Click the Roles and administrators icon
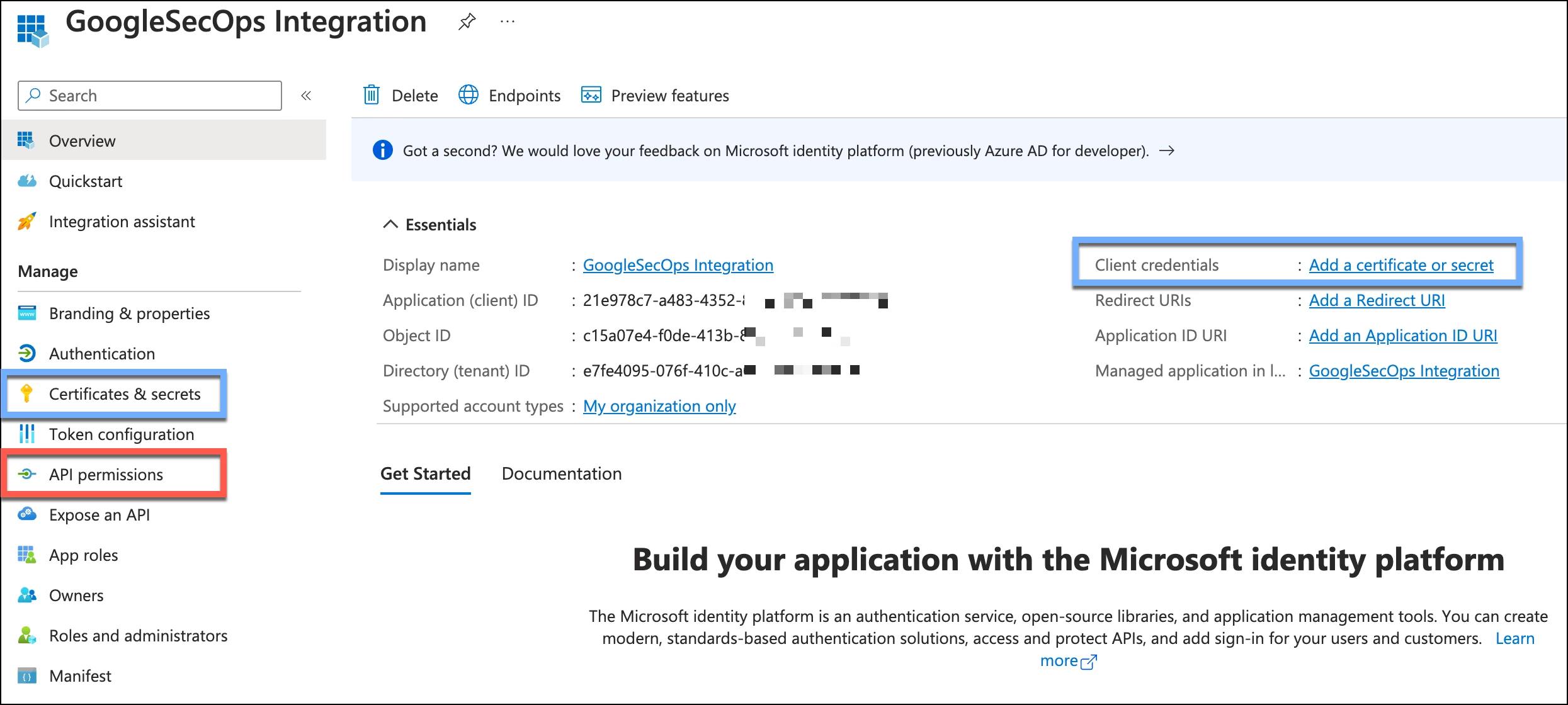1568x705 pixels. pyautogui.click(x=27, y=635)
